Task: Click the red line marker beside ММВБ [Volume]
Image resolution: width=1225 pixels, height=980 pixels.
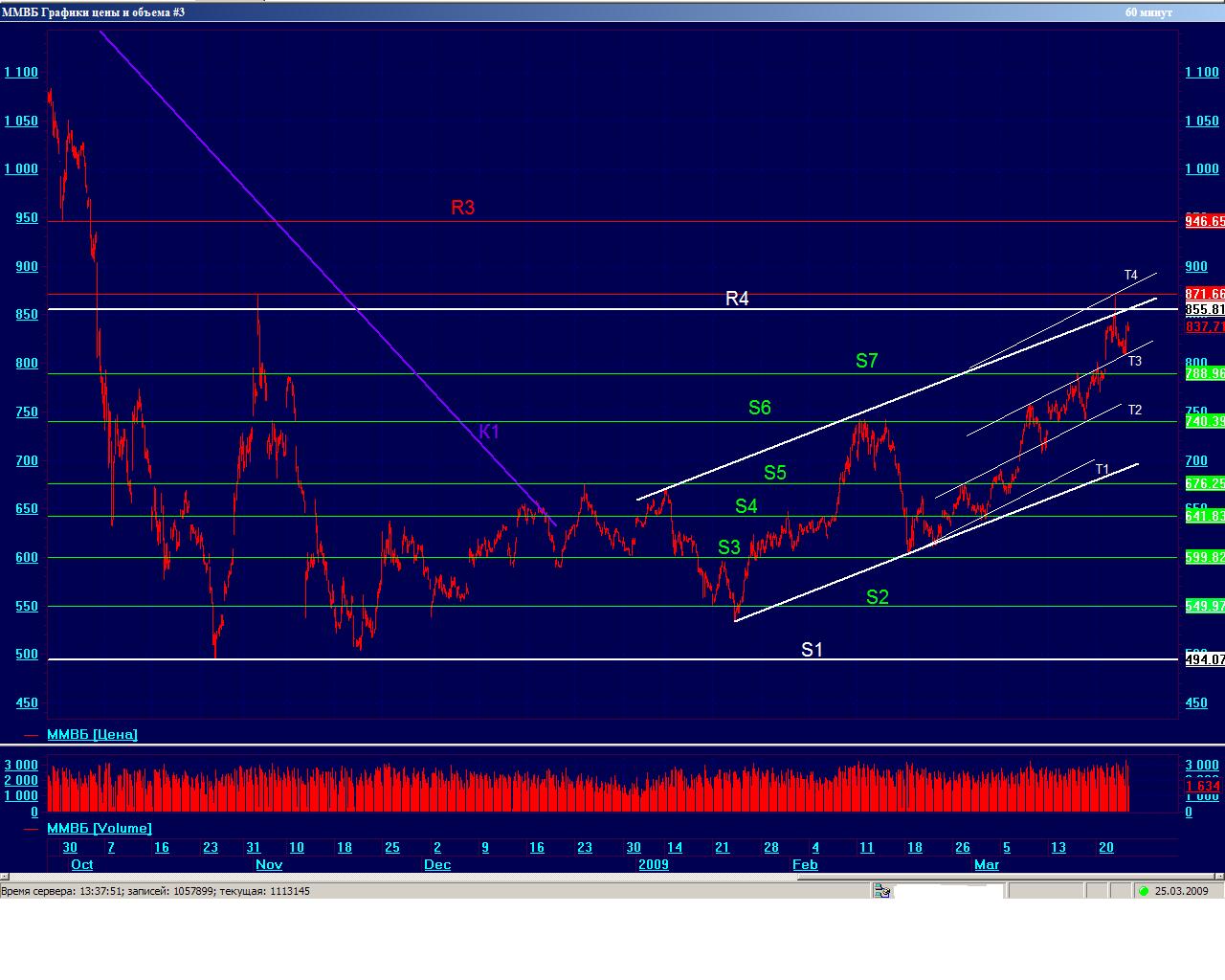Action: pos(31,829)
